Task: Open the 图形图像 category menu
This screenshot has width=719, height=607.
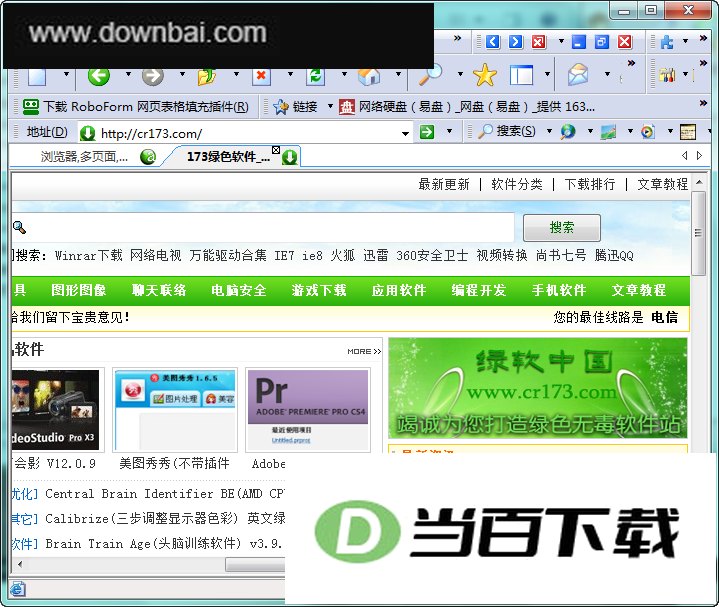Action: point(78,290)
